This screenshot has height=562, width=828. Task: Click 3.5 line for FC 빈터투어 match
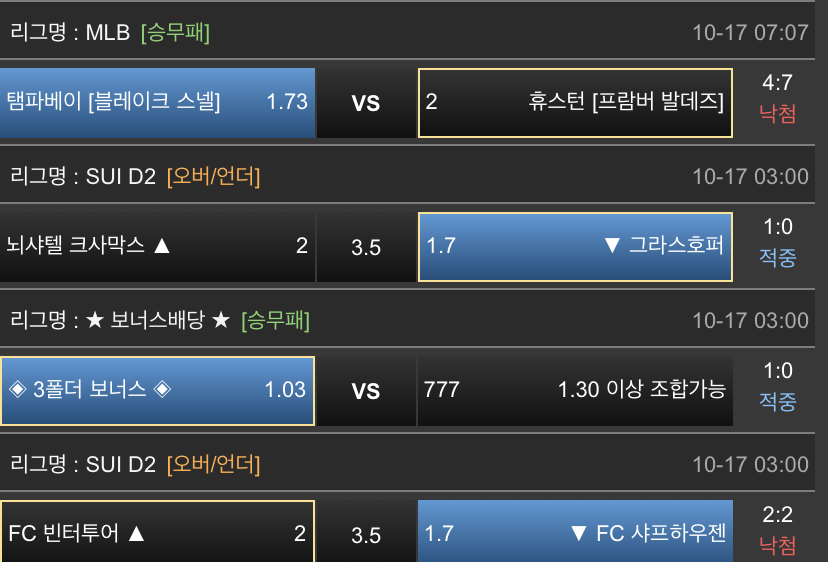366,535
